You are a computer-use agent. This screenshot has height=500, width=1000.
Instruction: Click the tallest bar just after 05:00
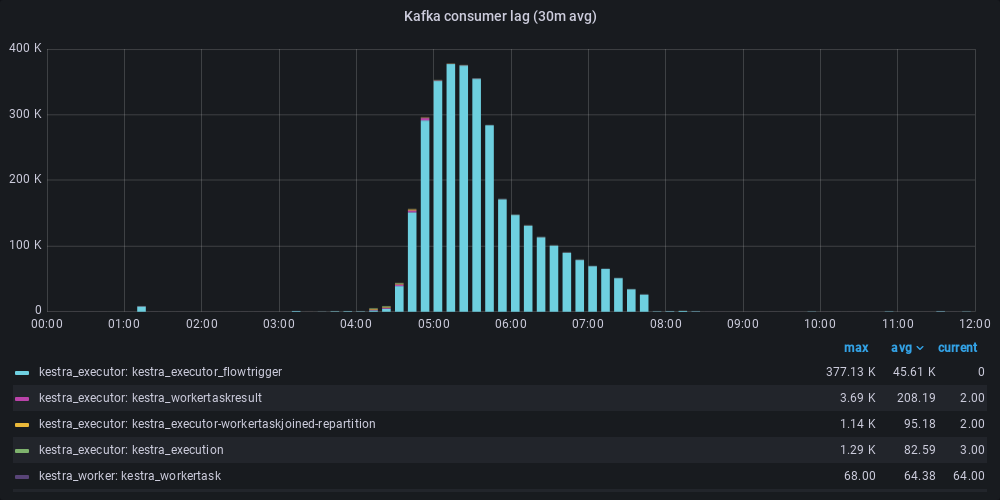[451, 188]
